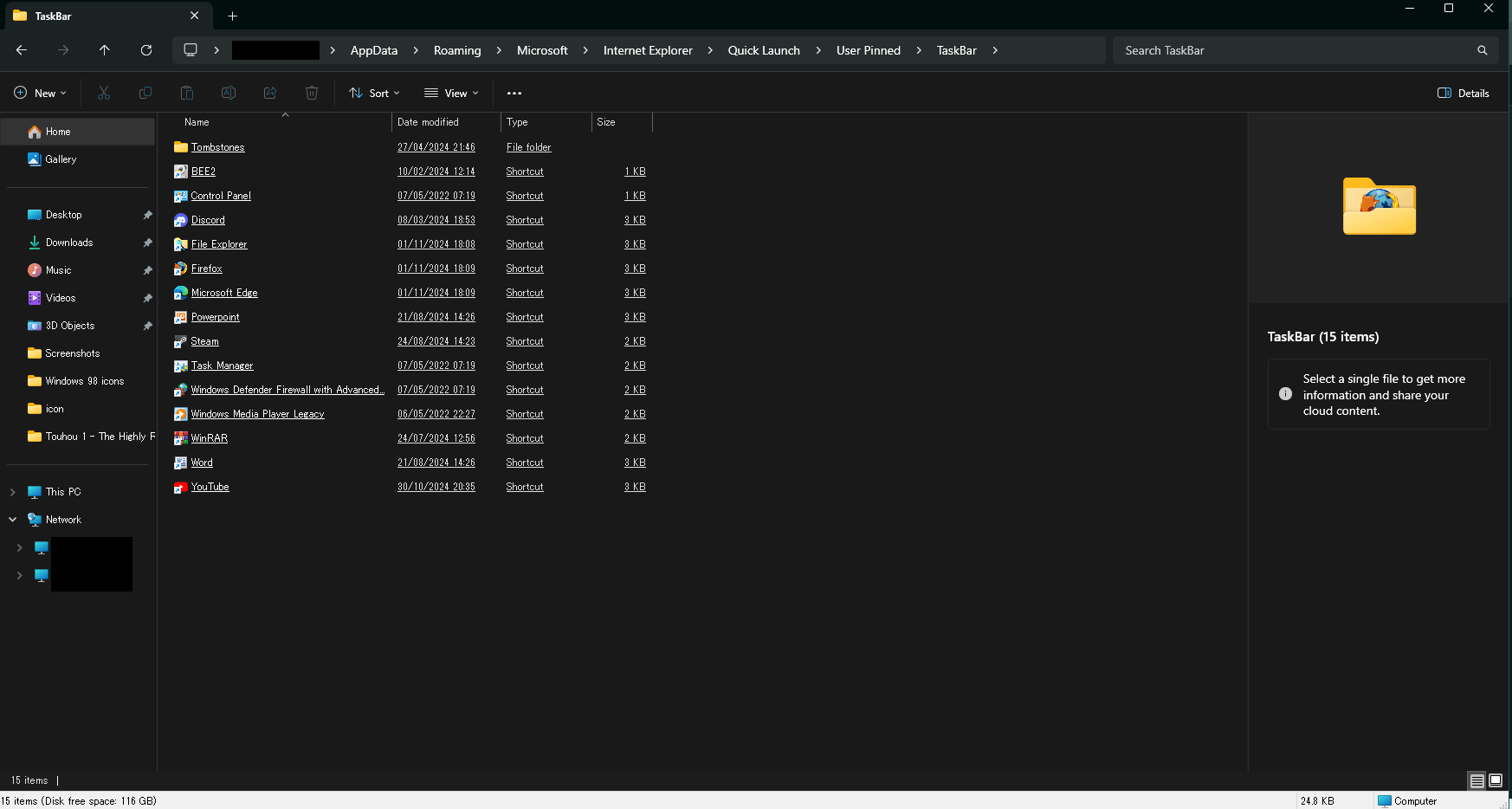Open the See more three-dots menu

click(514, 93)
